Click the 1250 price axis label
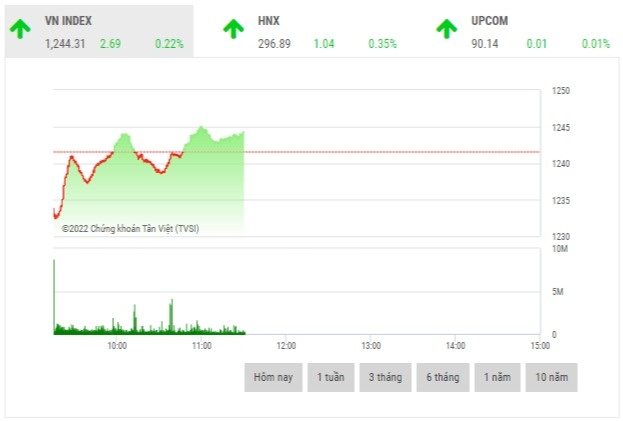Viewport: 623px width, 421px height. (561, 91)
